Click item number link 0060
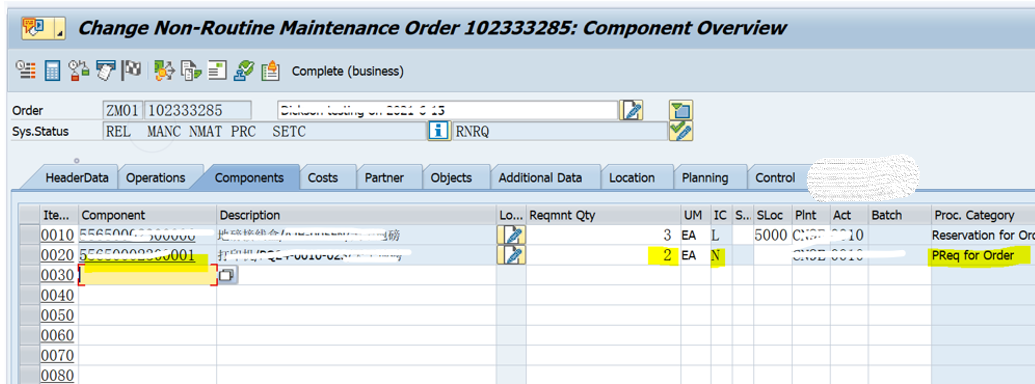 point(57,335)
